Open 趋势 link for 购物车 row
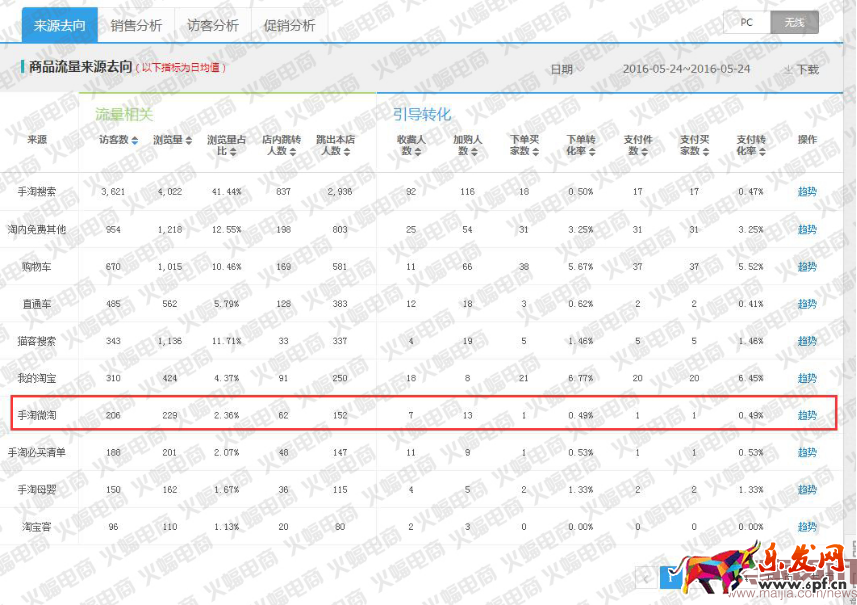Image resolution: width=857 pixels, height=605 pixels. click(x=807, y=267)
